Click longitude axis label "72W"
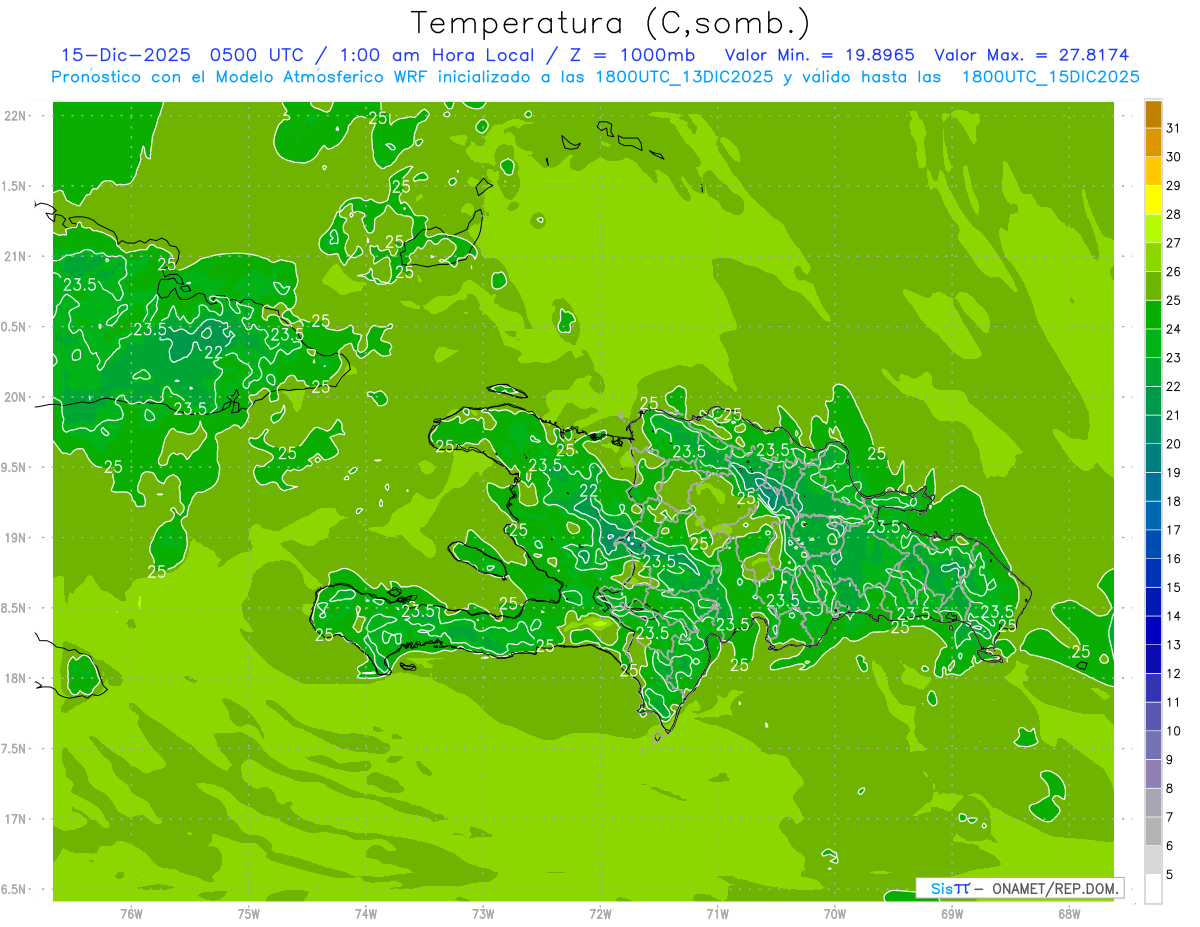Image resolution: width=1200 pixels, height=927 pixels. (600, 913)
